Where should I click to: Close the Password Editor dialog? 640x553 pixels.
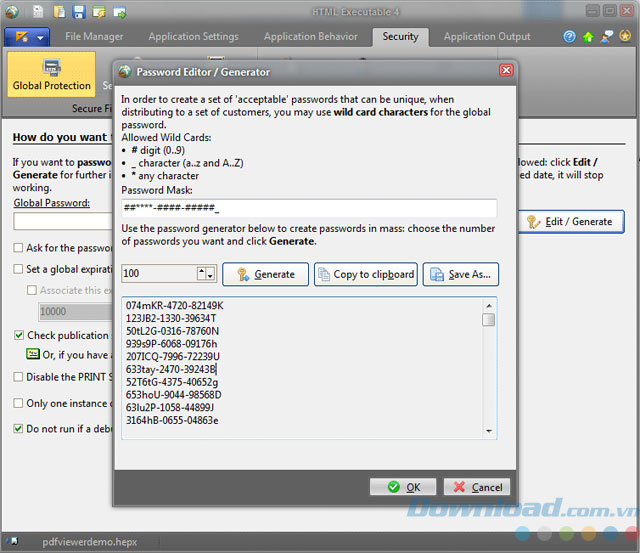coord(506,70)
